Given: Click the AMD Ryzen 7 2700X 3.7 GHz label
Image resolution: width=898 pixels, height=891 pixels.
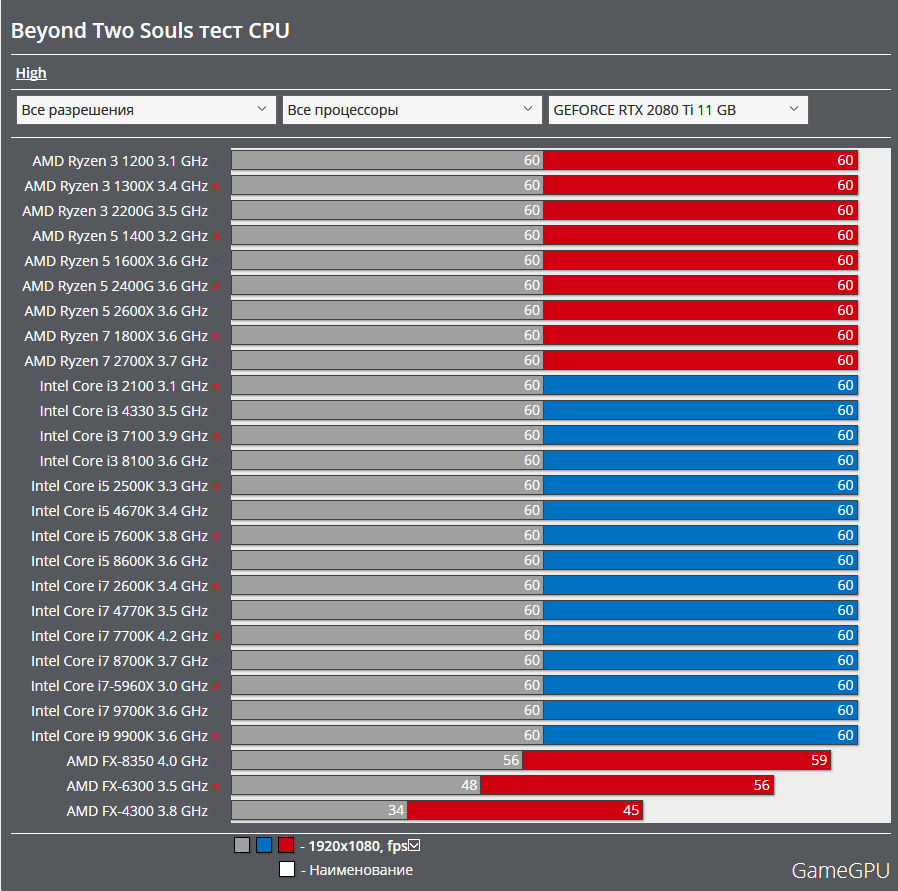Looking at the screenshot, I should (x=116, y=361).
